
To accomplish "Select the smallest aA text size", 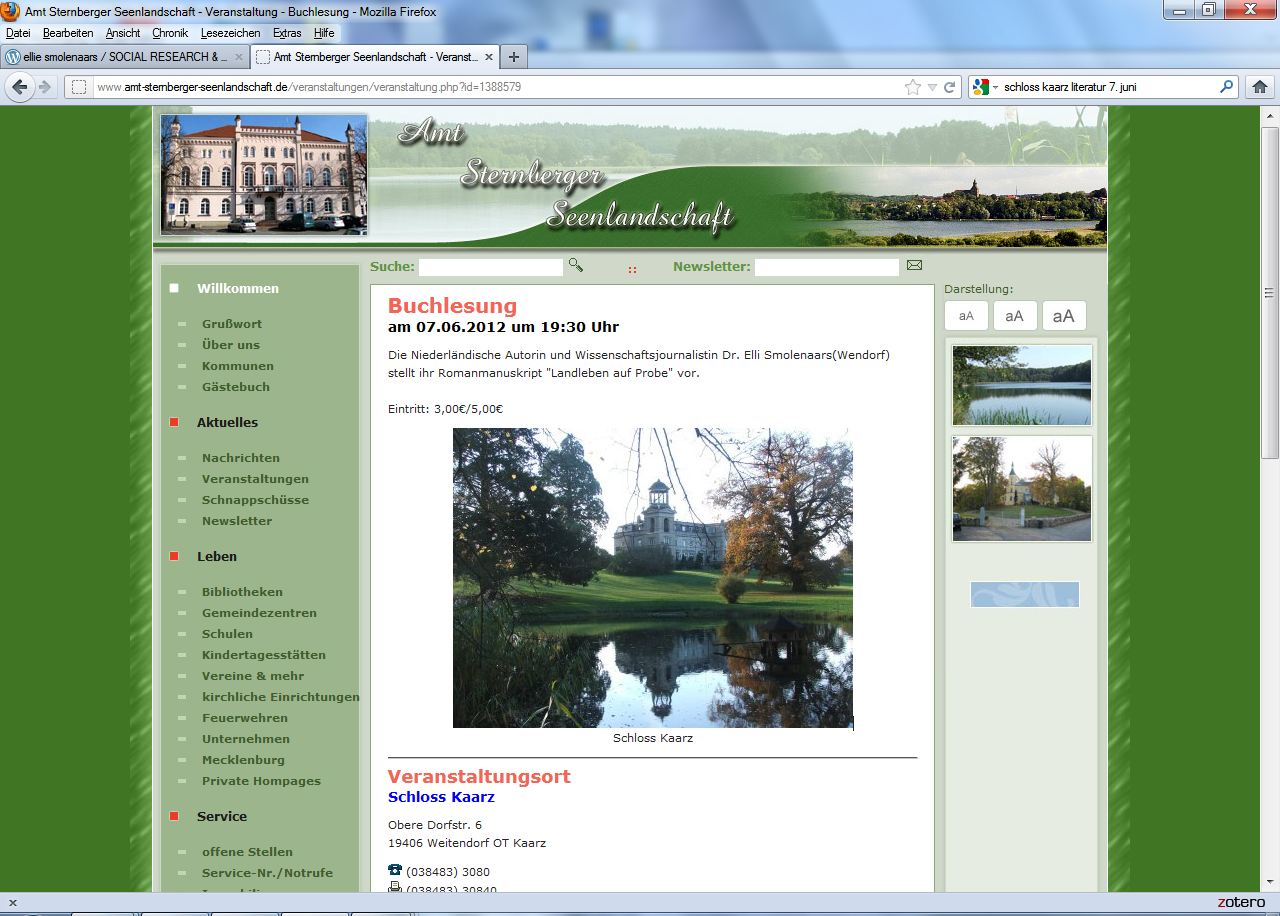I will [966, 316].
